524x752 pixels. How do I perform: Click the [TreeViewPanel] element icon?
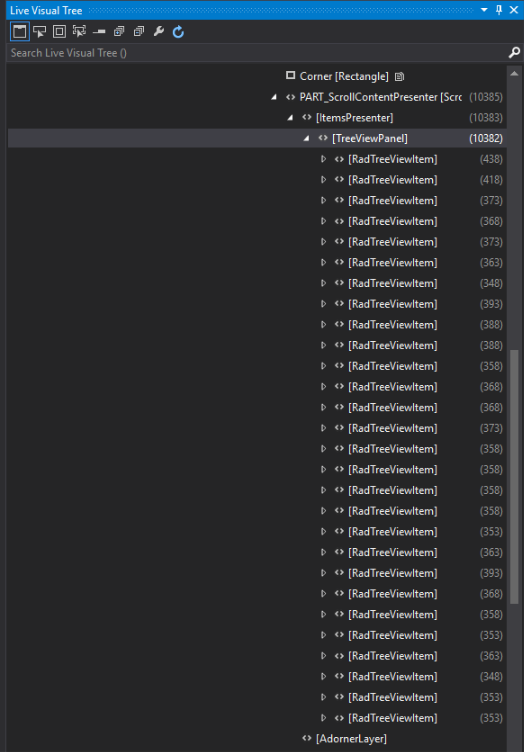tap(323, 138)
